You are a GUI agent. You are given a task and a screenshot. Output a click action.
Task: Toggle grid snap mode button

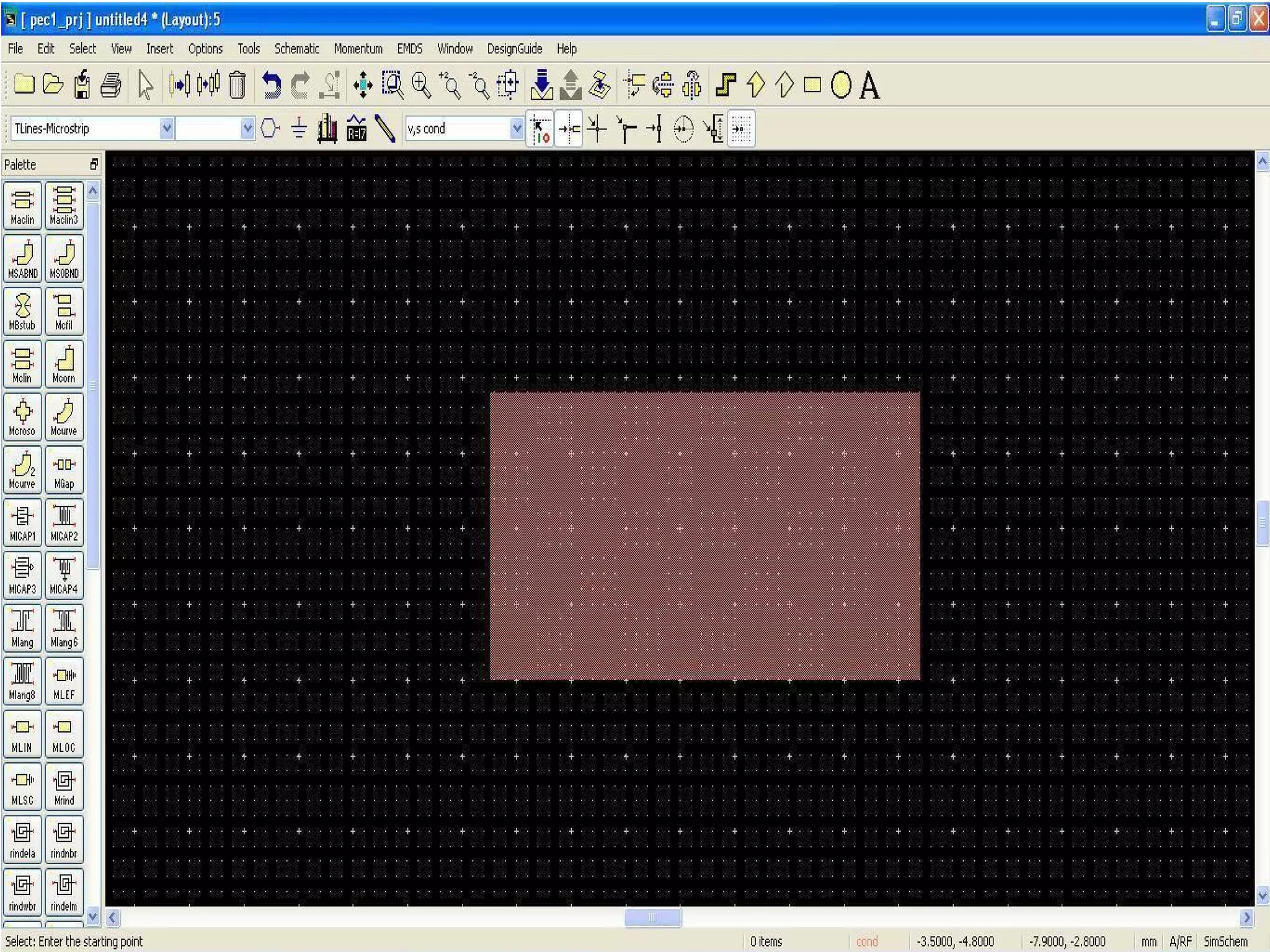741,128
